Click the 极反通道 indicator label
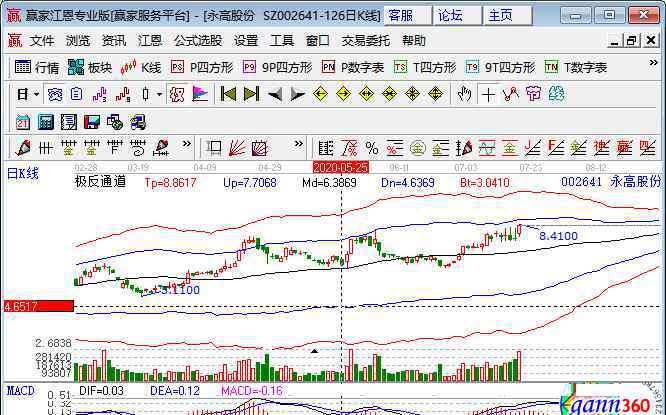Image resolution: width=666 pixels, height=415 pixels. tap(101, 182)
